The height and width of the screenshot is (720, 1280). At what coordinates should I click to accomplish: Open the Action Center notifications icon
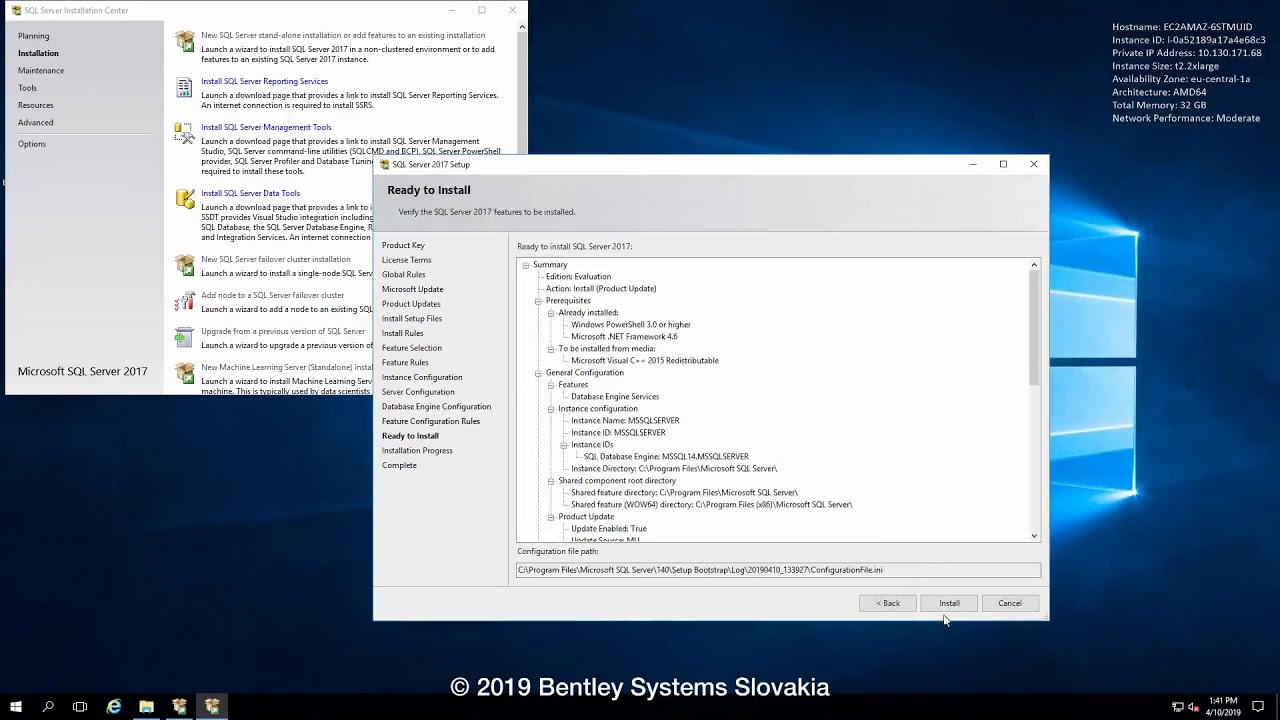click(1258, 707)
